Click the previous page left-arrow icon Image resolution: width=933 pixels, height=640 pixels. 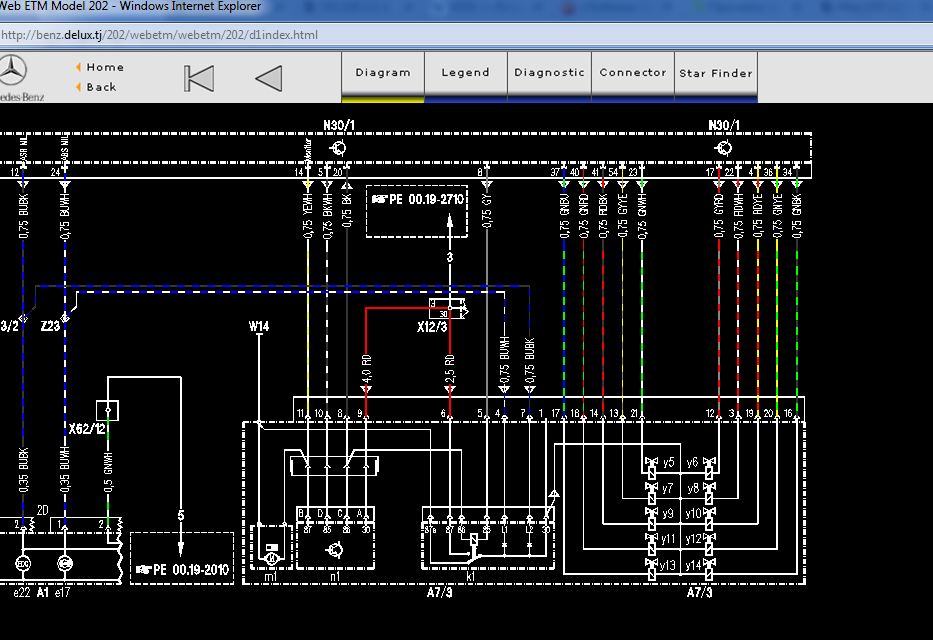coord(268,78)
